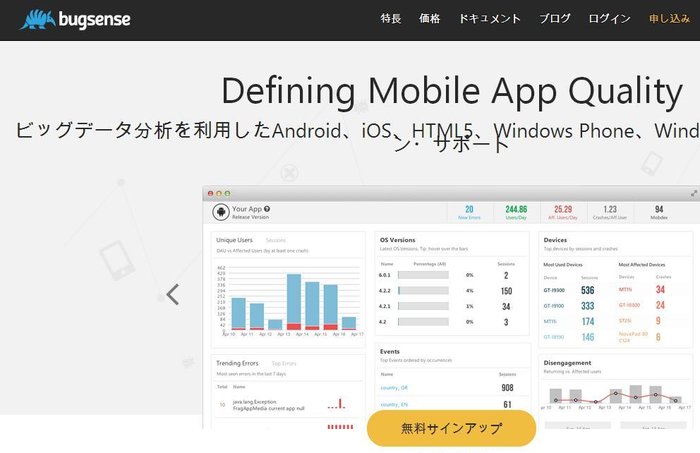Select the New Errors stat showing 20

pos(468,212)
